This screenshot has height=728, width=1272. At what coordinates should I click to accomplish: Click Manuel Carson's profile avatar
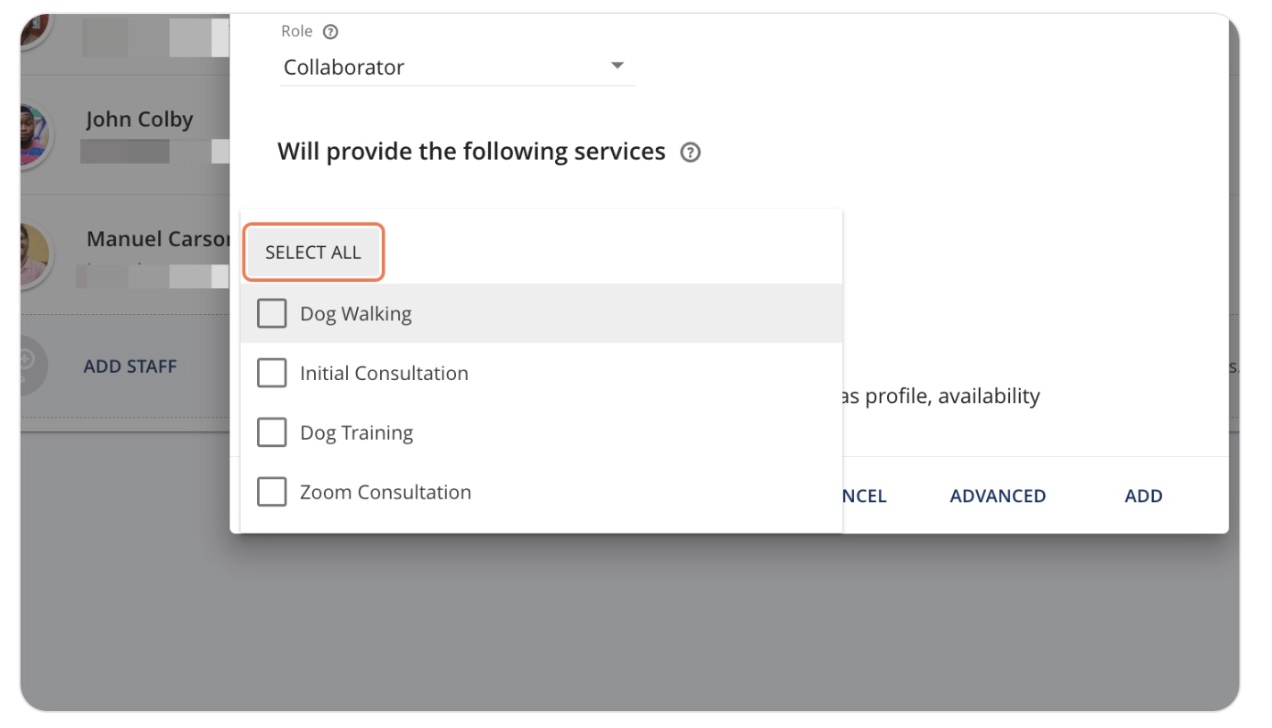pos(33,253)
